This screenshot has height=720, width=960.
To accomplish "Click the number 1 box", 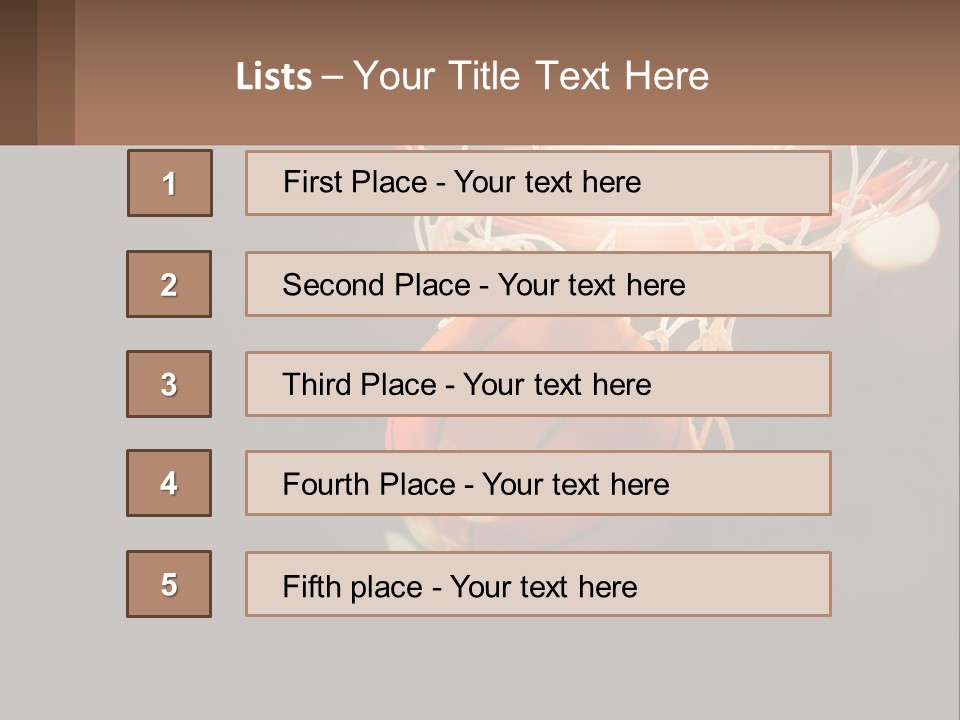I will tap(170, 183).
